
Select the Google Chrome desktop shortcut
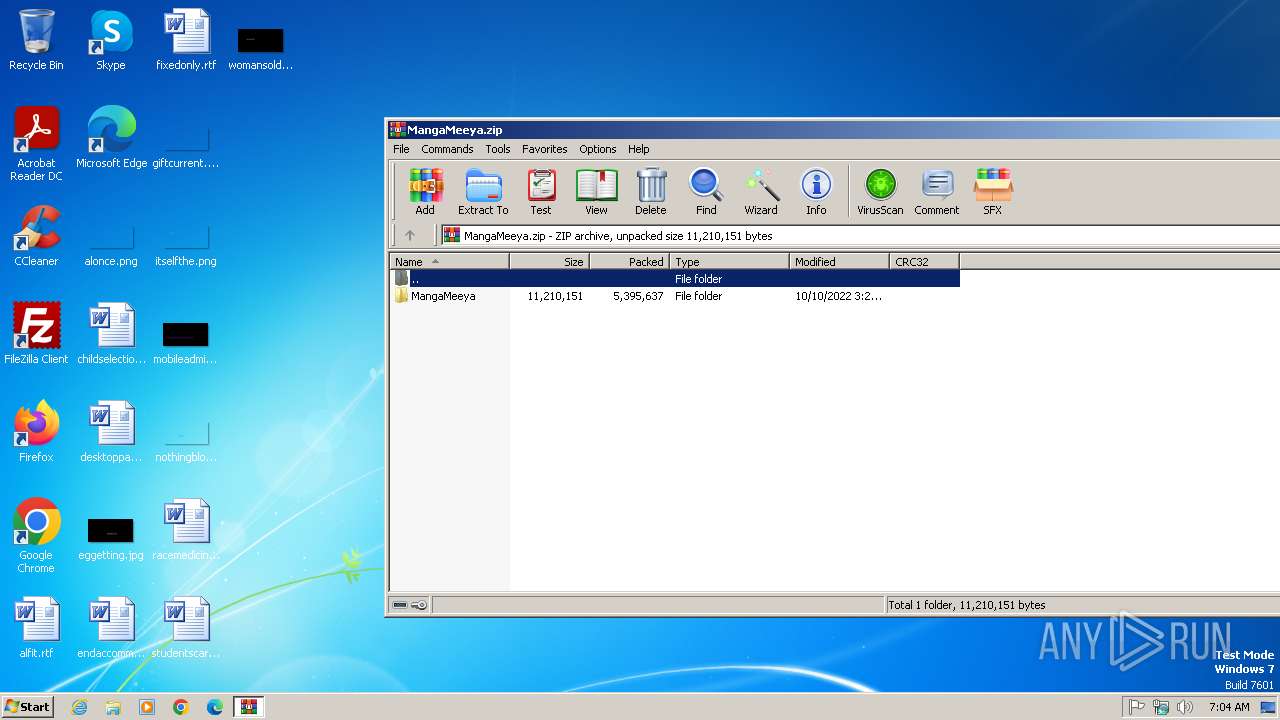click(36, 536)
